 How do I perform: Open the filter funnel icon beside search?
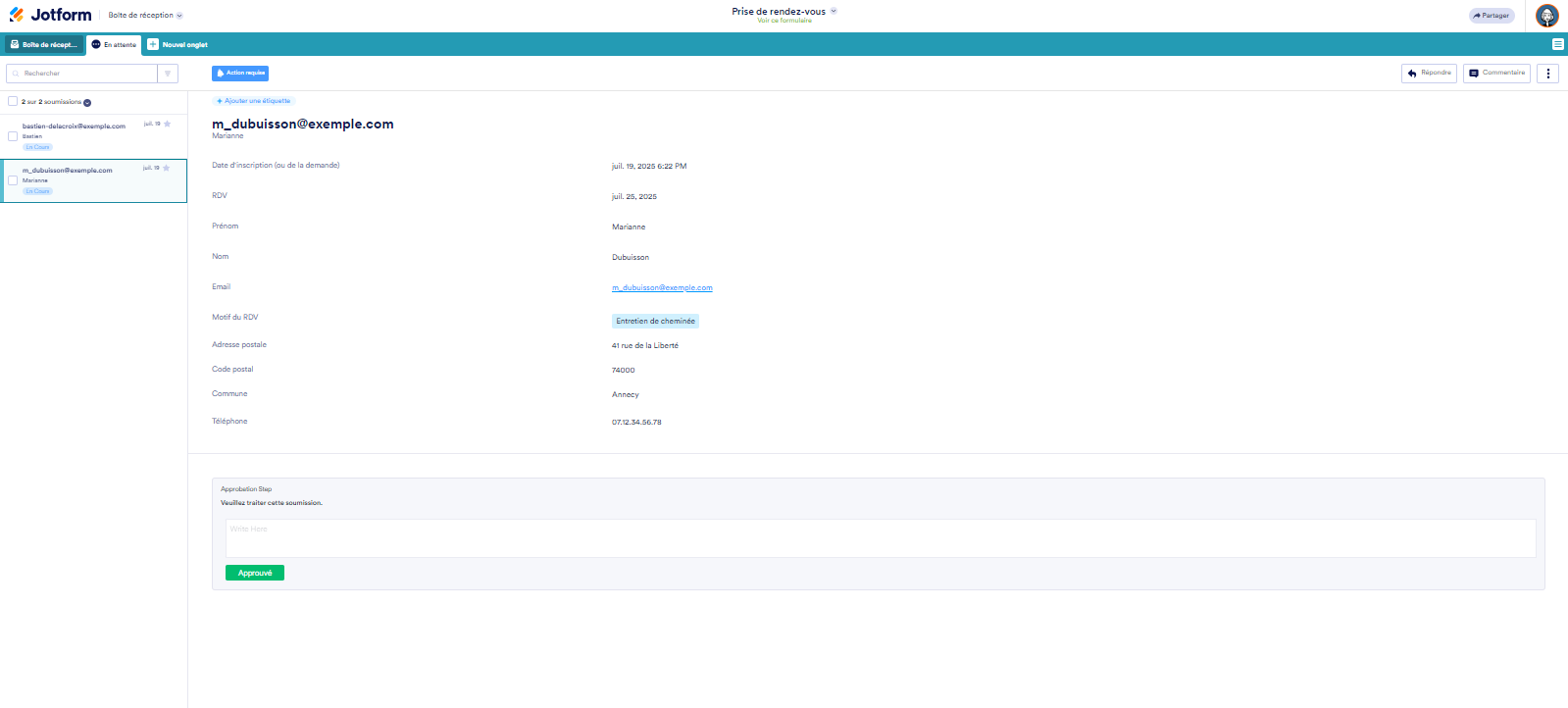point(168,74)
